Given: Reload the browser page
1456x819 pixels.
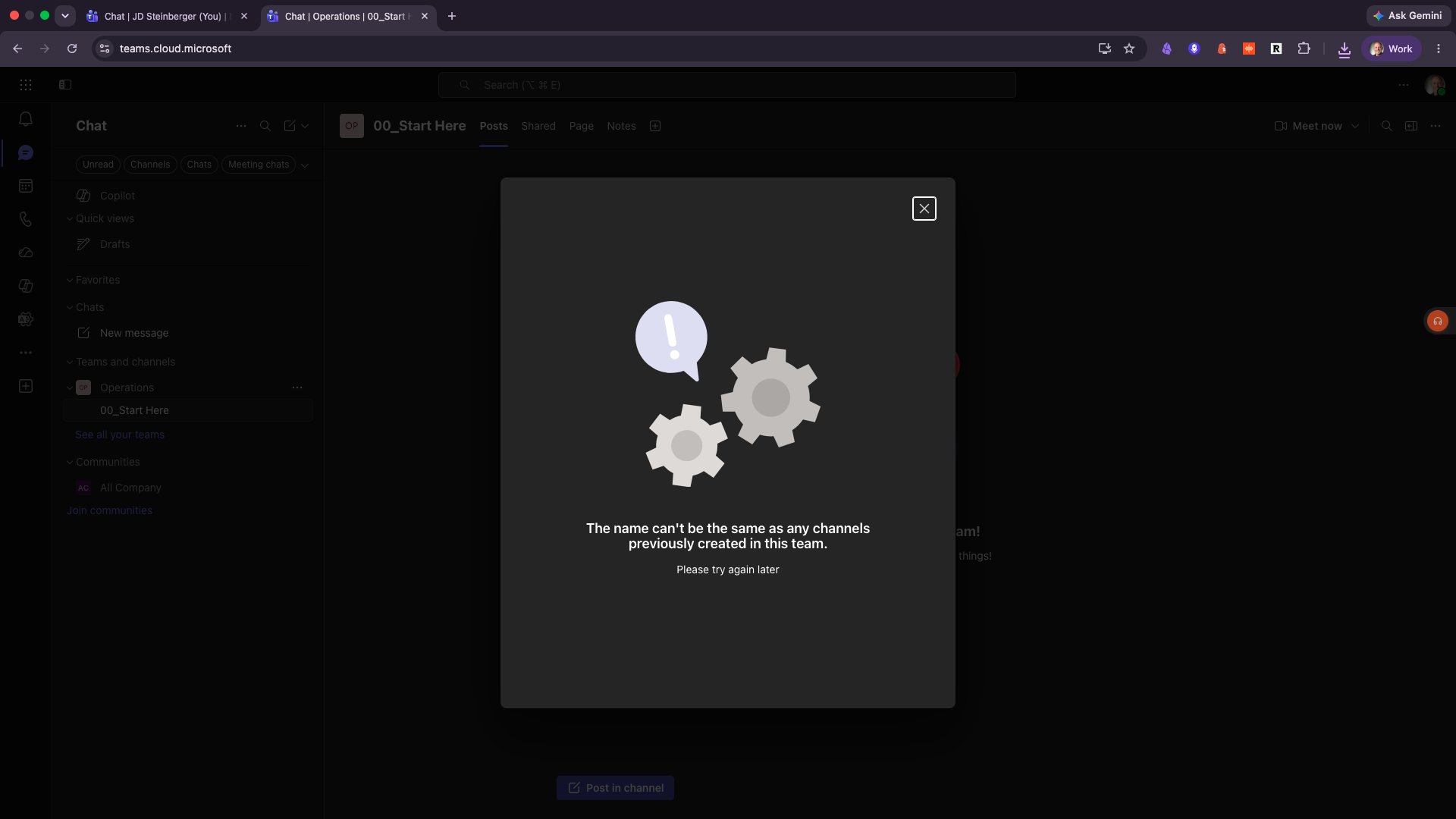Looking at the screenshot, I should tap(72, 49).
